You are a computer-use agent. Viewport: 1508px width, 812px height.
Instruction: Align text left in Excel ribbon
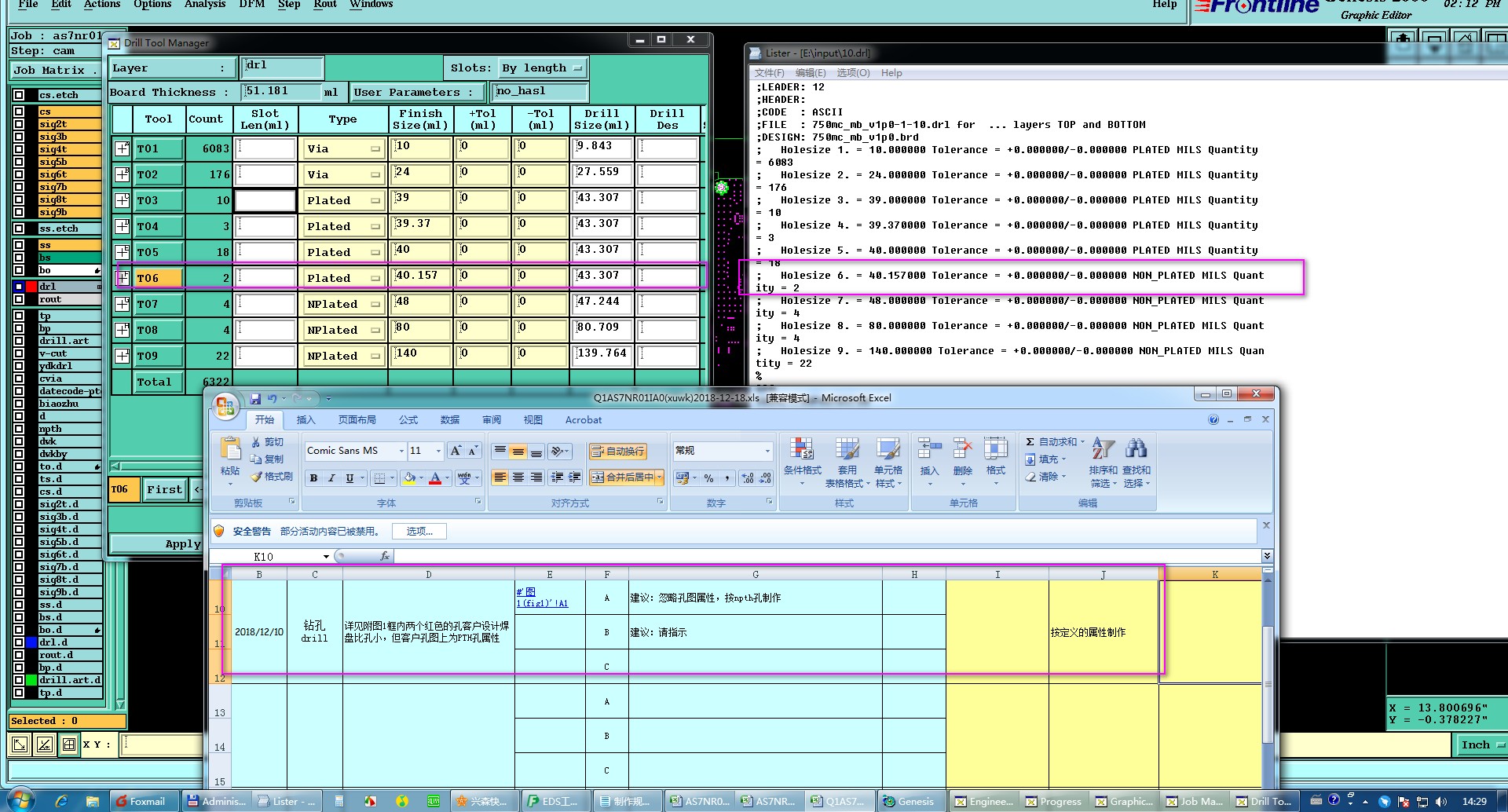500,477
